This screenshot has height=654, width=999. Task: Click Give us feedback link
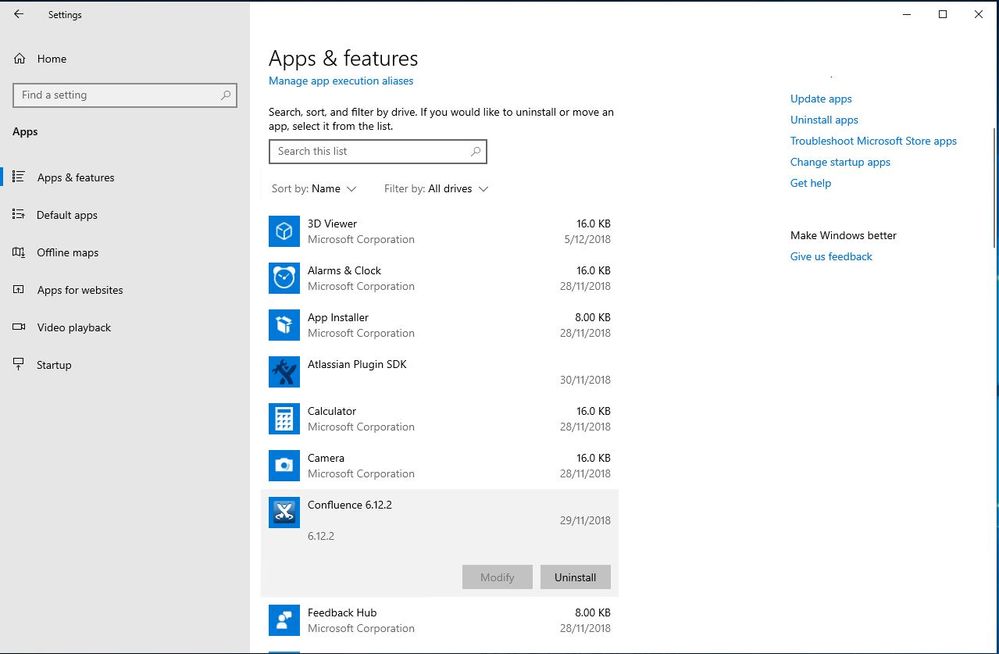tap(831, 256)
